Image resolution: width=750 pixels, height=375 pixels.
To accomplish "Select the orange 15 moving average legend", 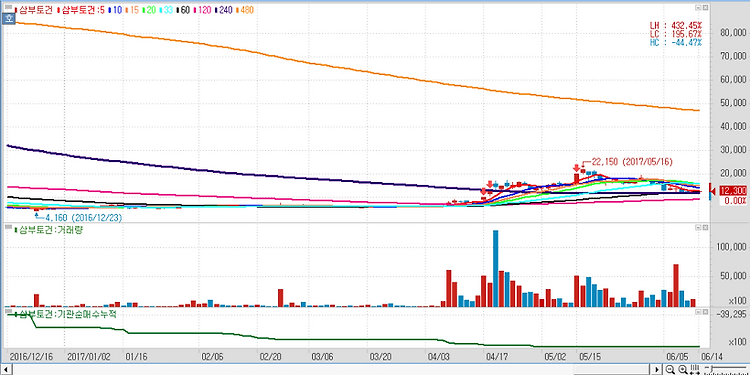I will click(132, 10).
